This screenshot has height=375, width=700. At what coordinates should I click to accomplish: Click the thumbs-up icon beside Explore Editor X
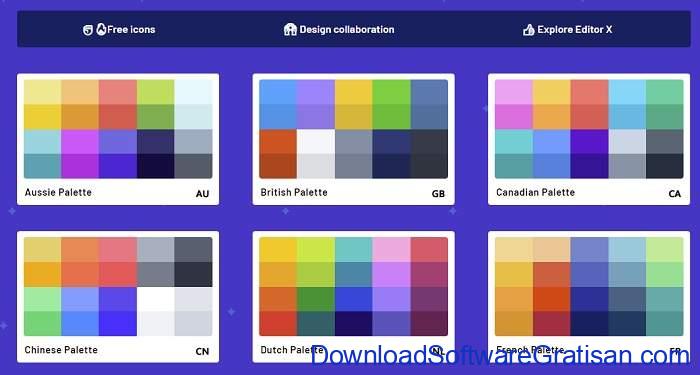pyautogui.click(x=529, y=30)
